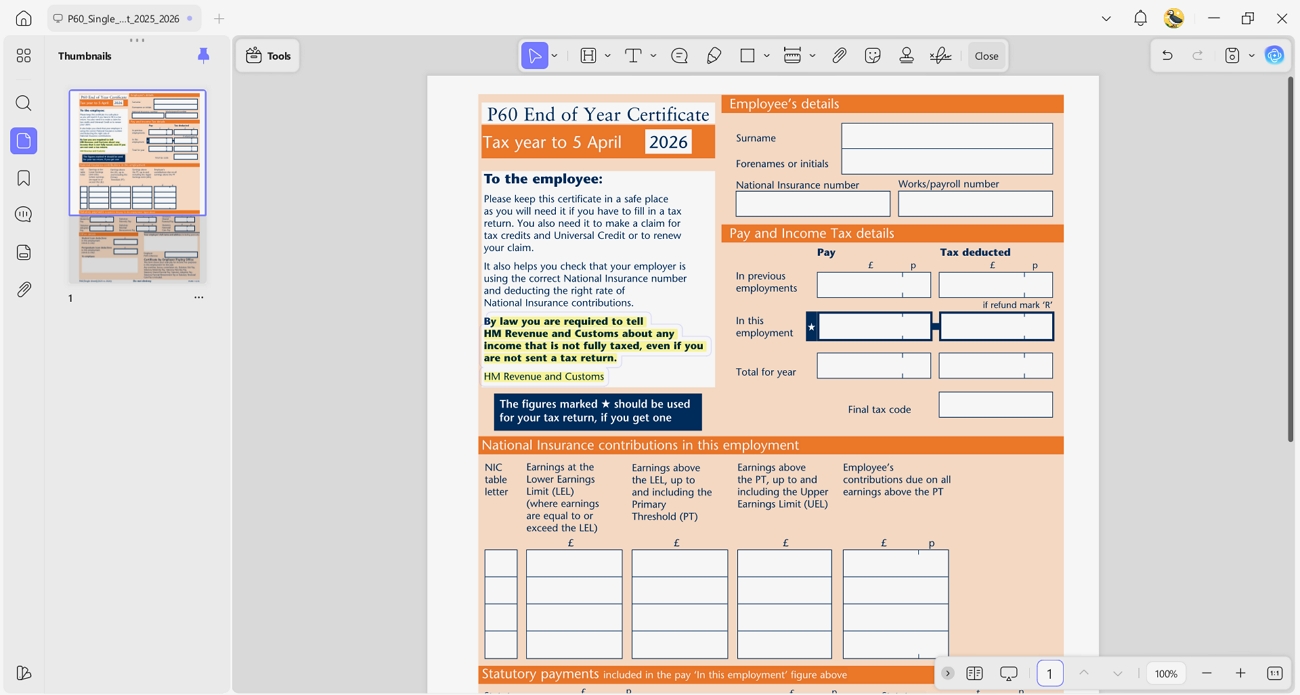Click the page number field showing 1
Image resolution: width=1300 pixels, height=695 pixels.
(x=1050, y=673)
